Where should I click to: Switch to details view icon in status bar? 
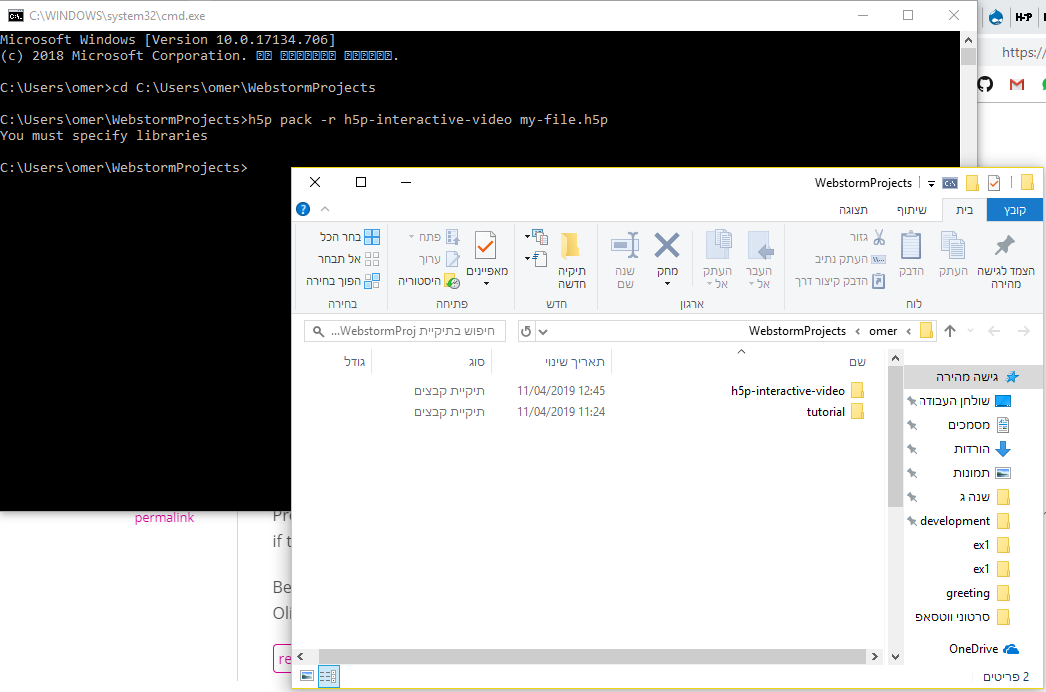328,676
